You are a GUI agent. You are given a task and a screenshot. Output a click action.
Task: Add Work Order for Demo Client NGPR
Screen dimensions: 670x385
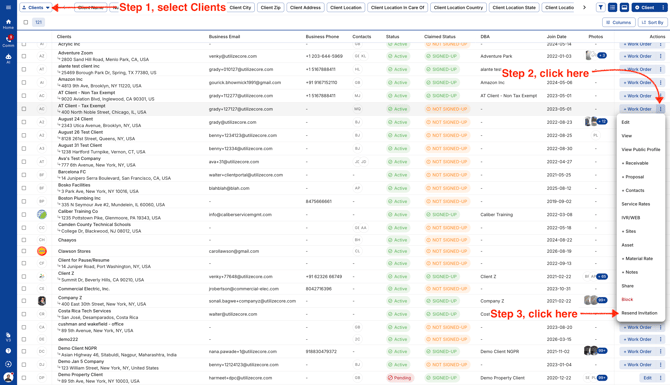click(638, 351)
